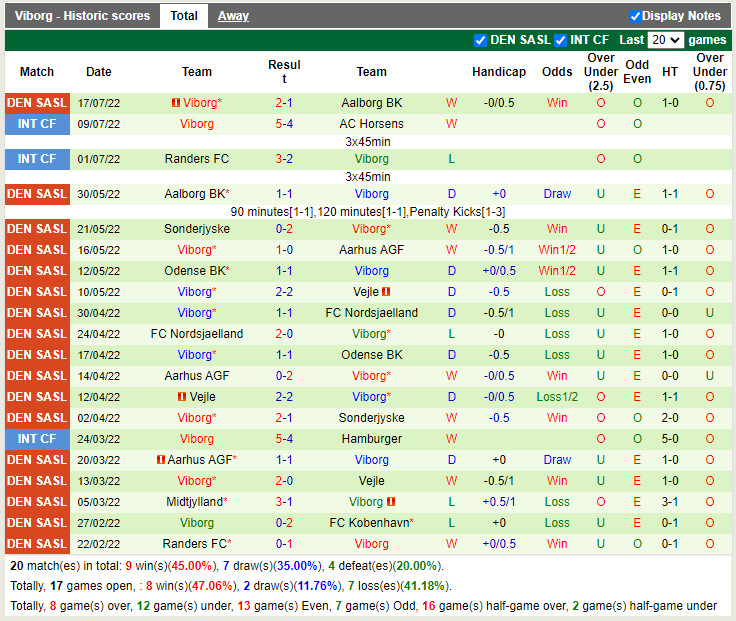Open the 5-4 result versus AC Horsens
The width and height of the screenshot is (736, 621).
point(284,124)
